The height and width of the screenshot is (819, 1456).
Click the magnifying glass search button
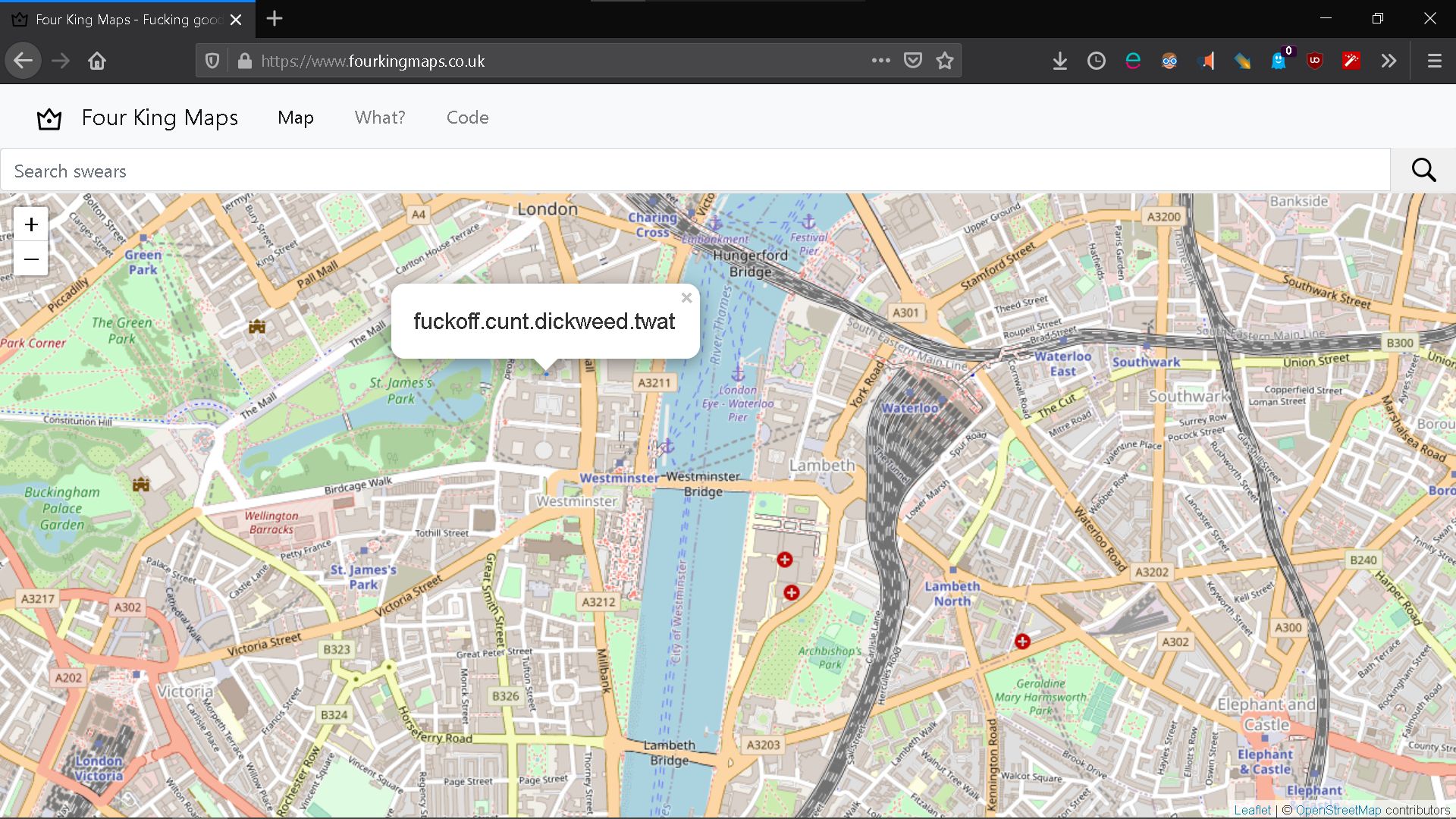pyautogui.click(x=1423, y=171)
